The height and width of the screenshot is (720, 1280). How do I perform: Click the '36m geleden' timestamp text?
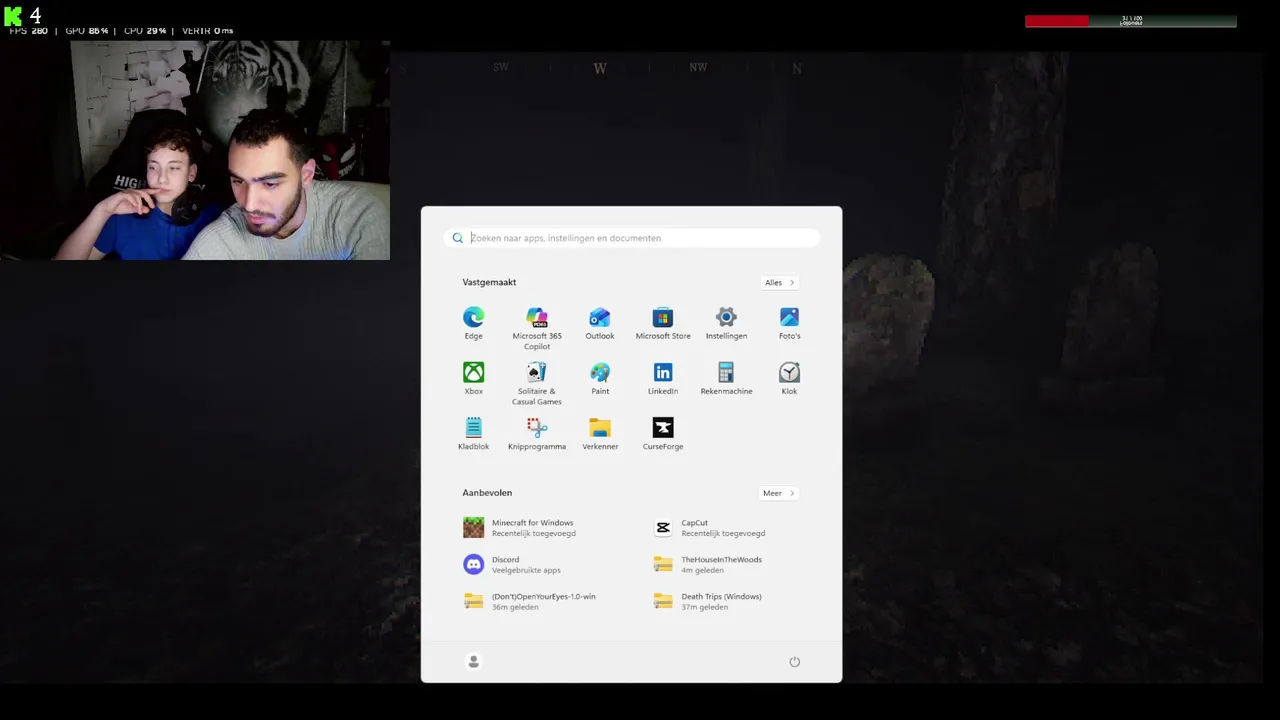[x=515, y=607]
